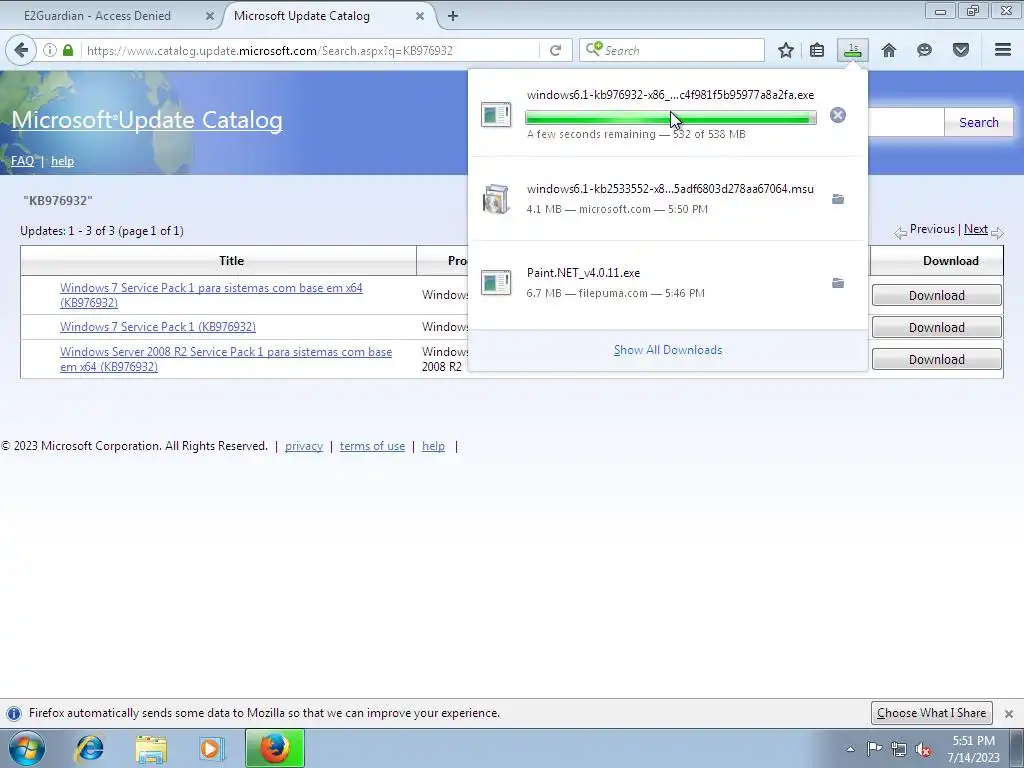The height and width of the screenshot is (768, 1024).
Task: Open the help link under the header
Action: coord(63,161)
